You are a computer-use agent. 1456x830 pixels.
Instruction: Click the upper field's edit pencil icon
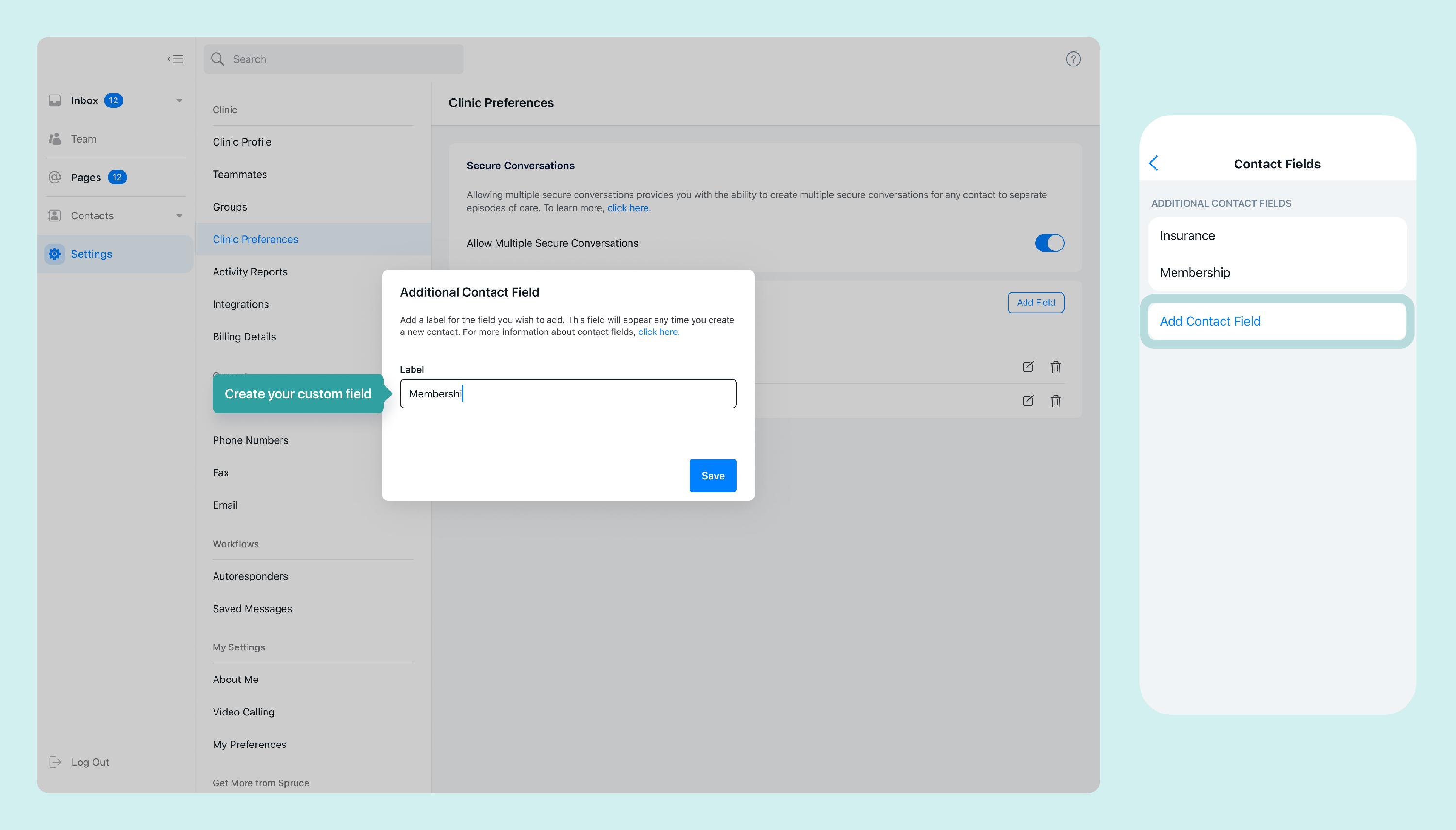pos(1027,366)
